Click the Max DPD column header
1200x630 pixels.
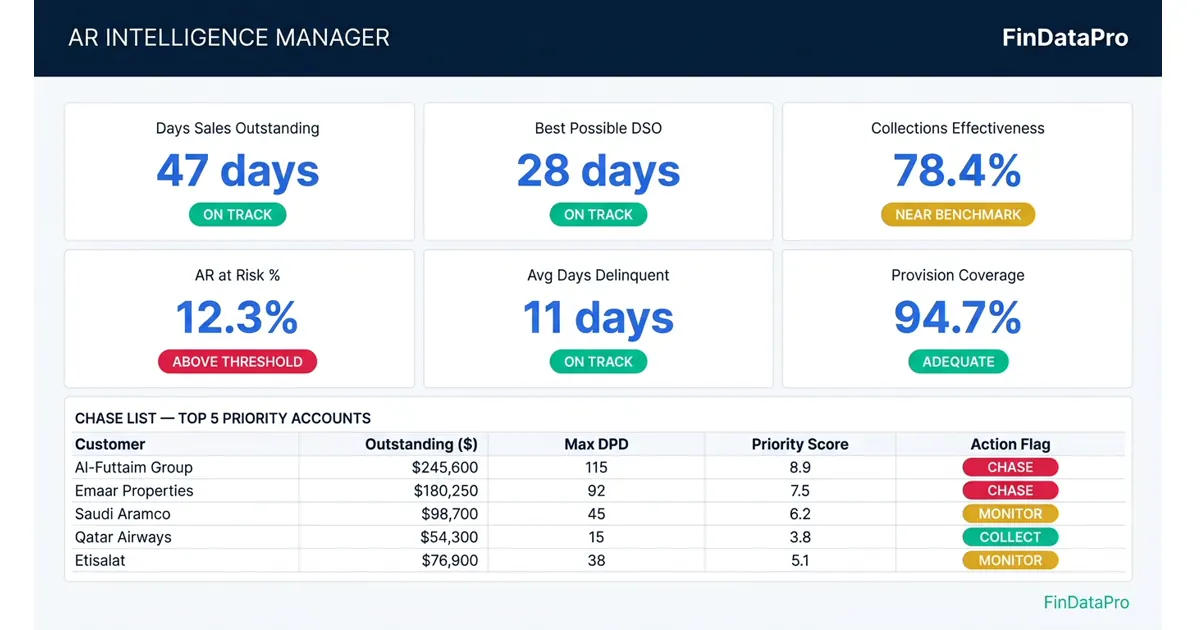pyautogui.click(x=596, y=444)
